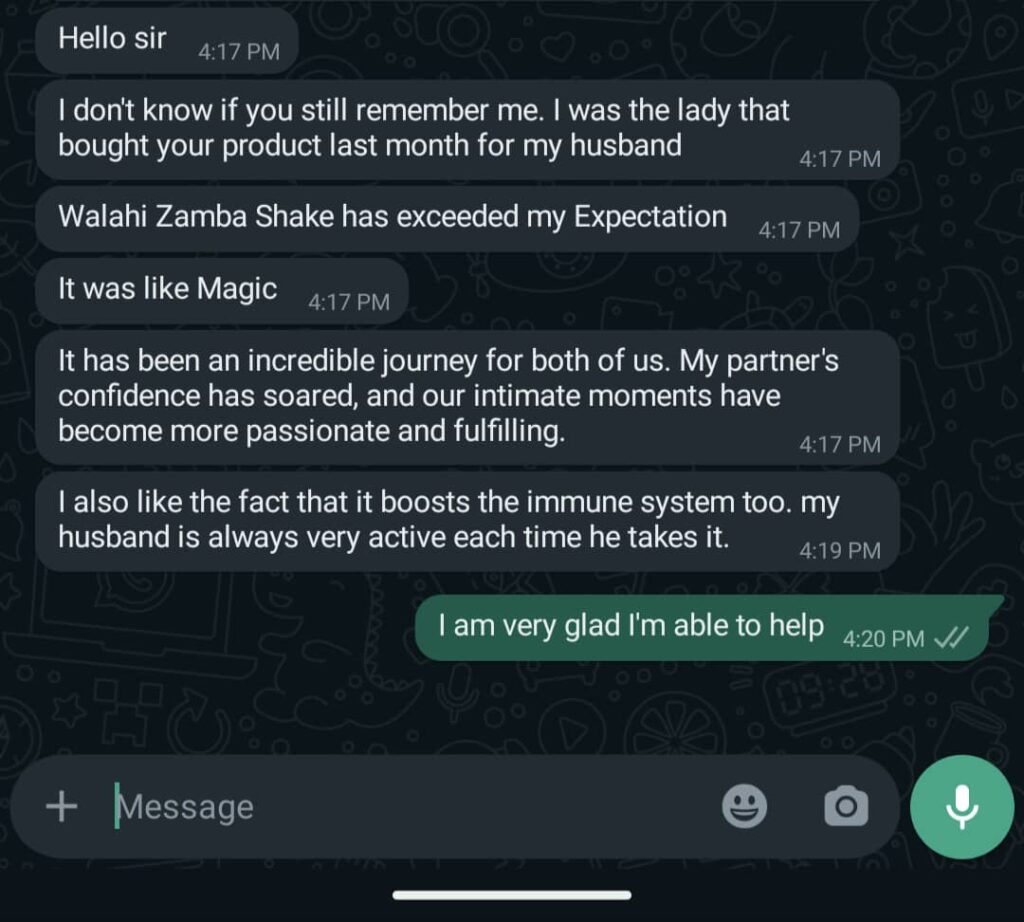Tap the word "Magic" in the message
Viewport: 1024px width, 922px height.
click(236, 289)
